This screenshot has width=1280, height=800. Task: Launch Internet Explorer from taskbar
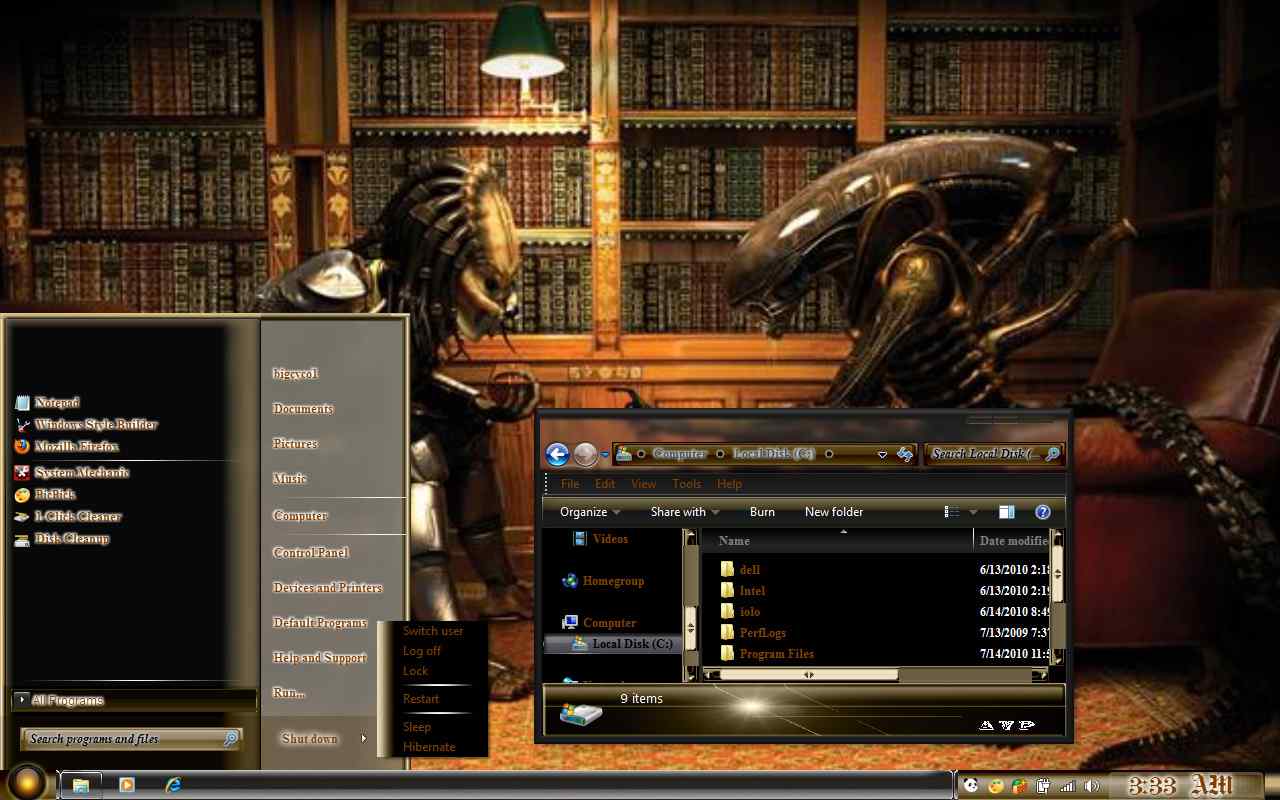174,785
